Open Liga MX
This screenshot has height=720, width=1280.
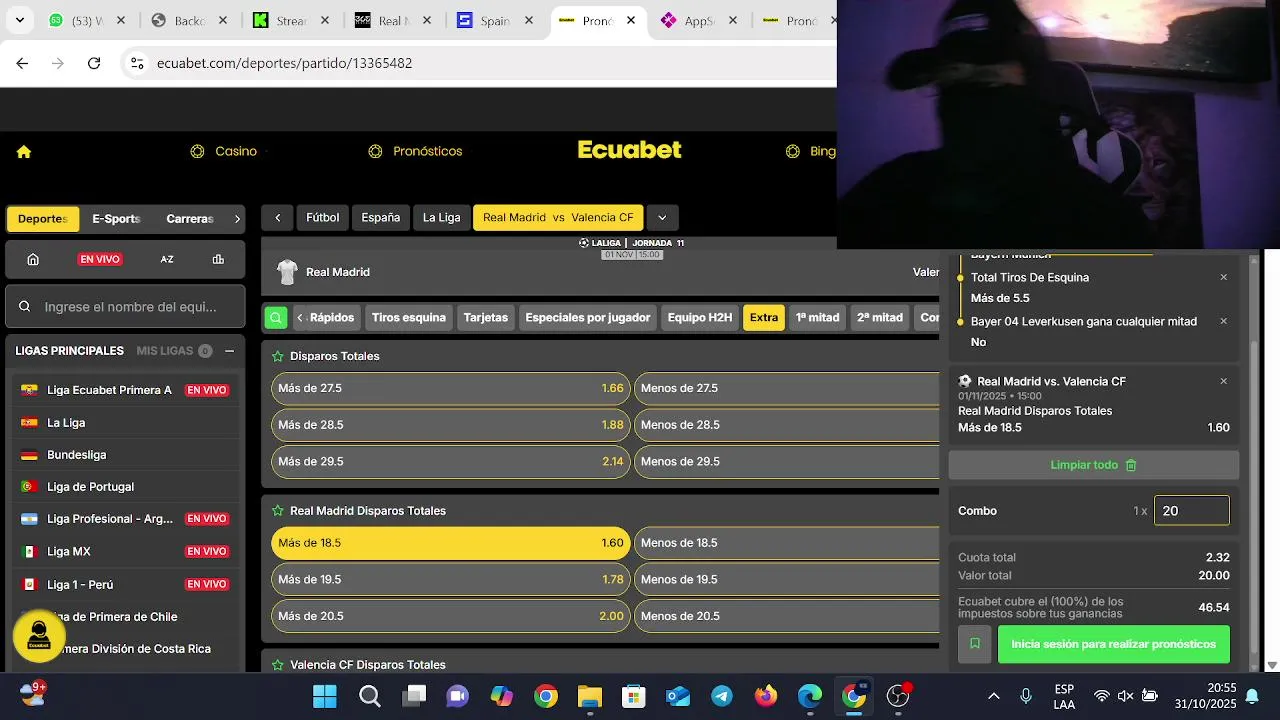point(125,551)
